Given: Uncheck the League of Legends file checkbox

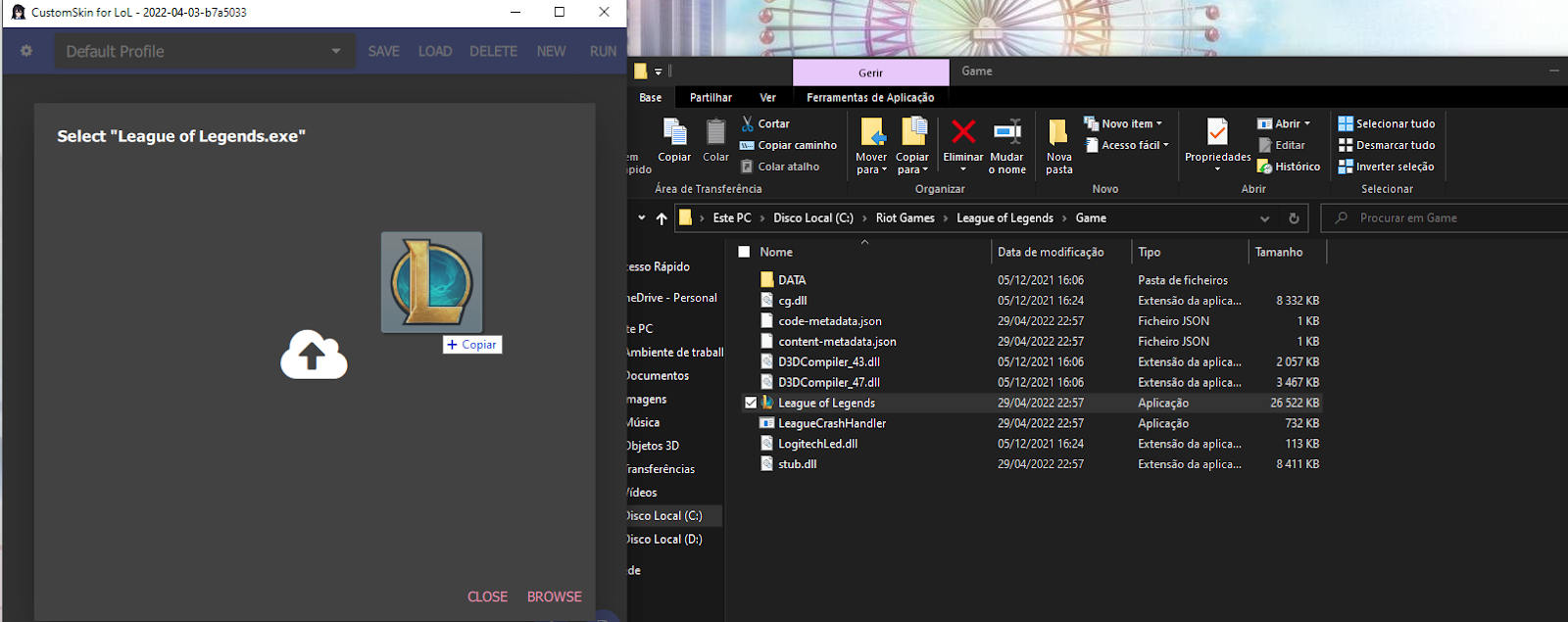Looking at the screenshot, I should pos(751,403).
